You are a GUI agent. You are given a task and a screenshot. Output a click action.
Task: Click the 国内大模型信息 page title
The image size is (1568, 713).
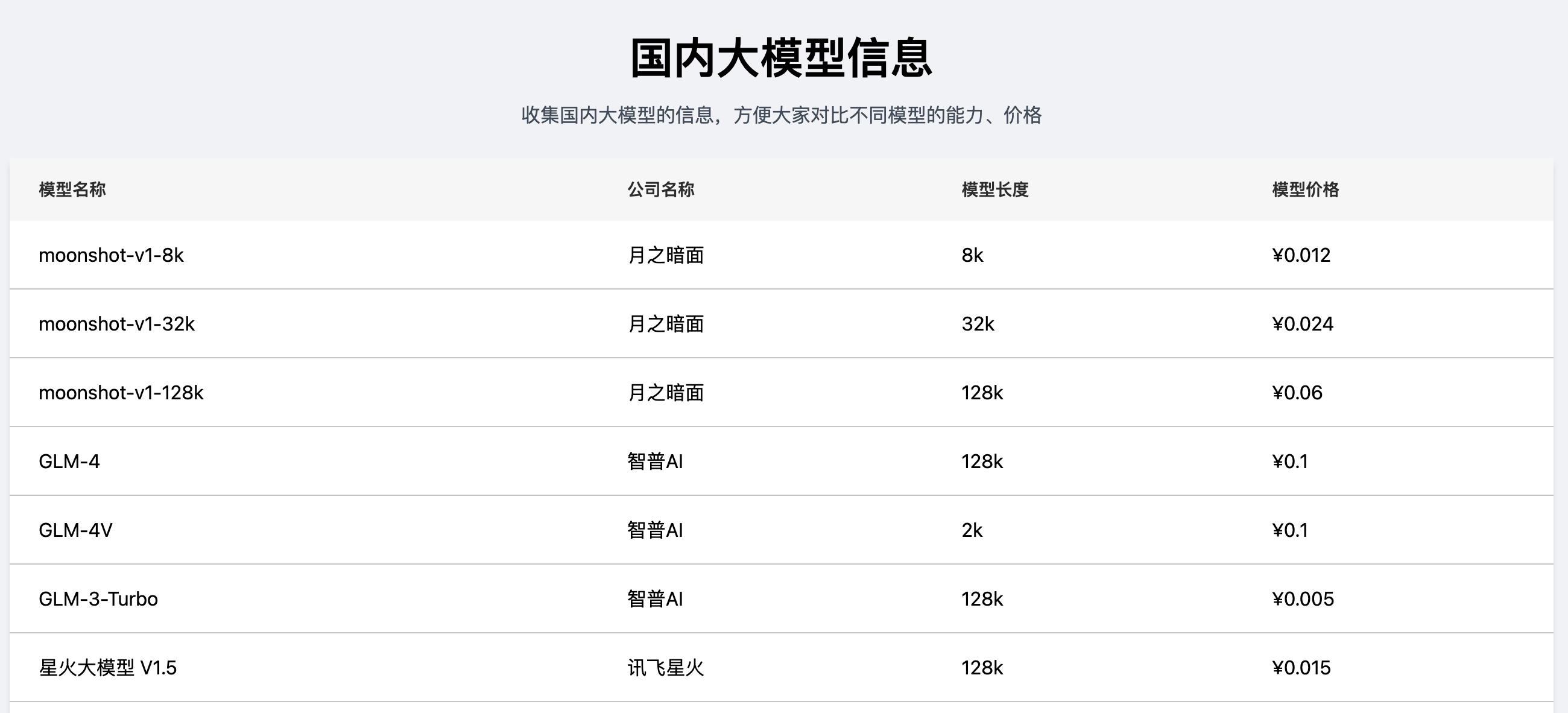(782, 58)
